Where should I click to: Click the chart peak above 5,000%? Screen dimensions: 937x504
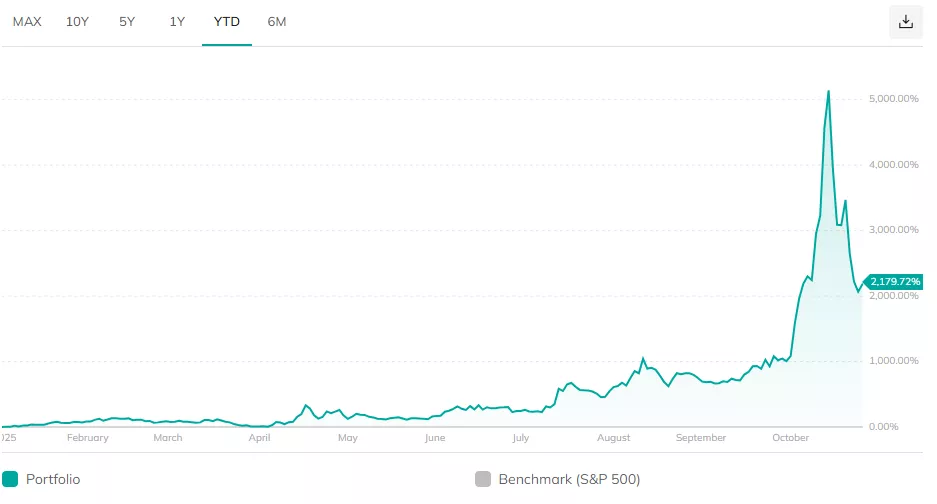(828, 92)
